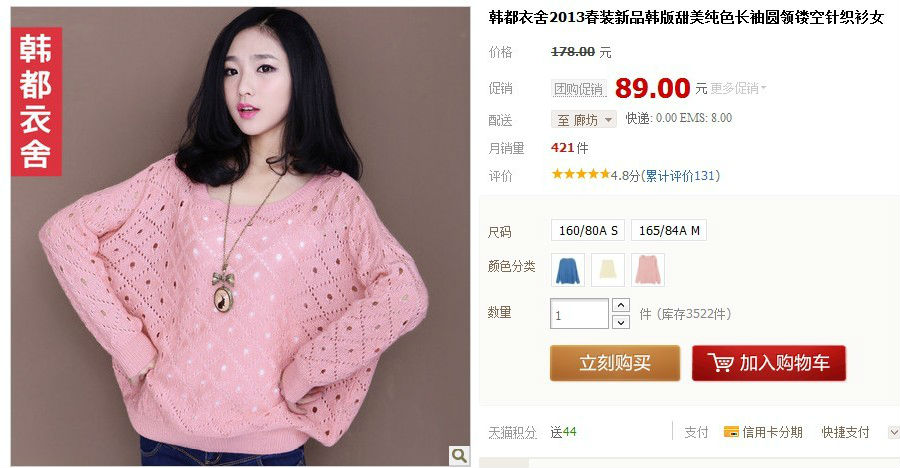Click the credit card installment icon
The height and width of the screenshot is (468, 900).
coord(731,432)
